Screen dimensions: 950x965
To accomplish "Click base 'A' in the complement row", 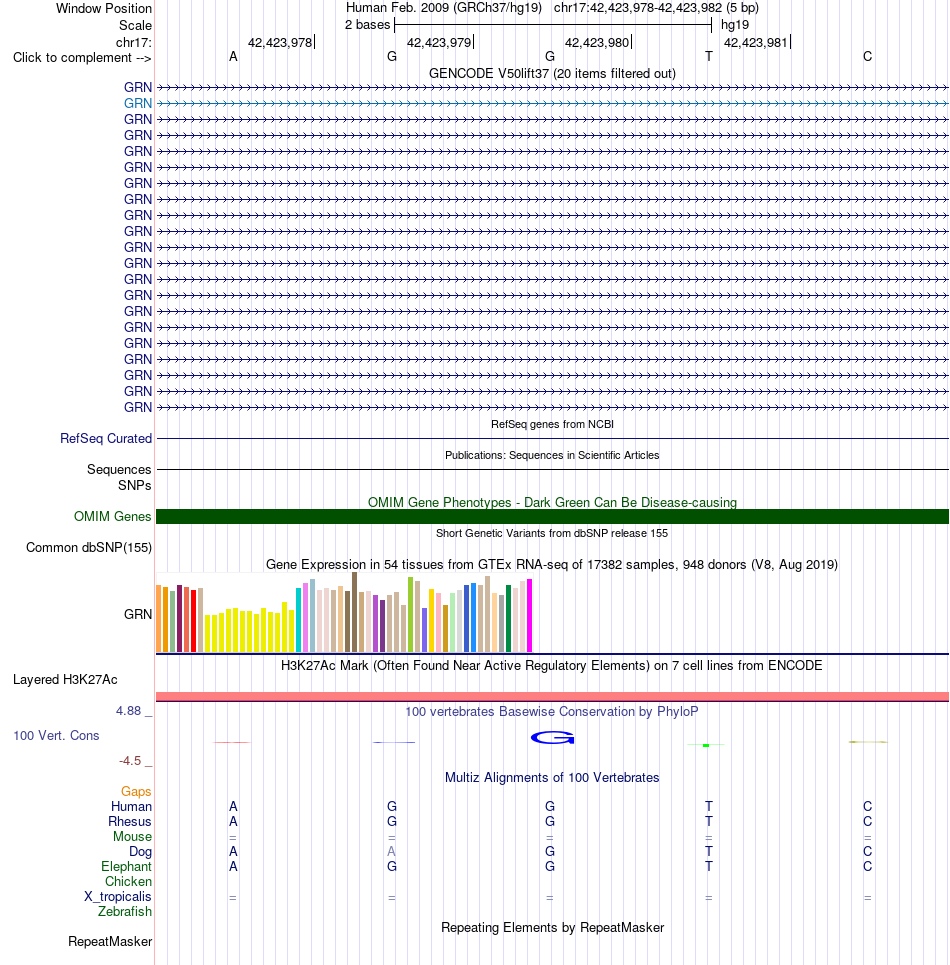I will tap(233, 57).
